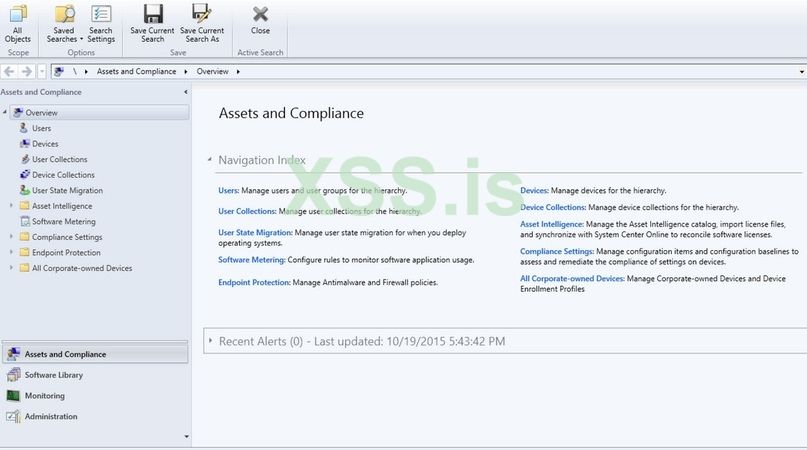
Task: Expand the Compliance Settings node
Action: pyautogui.click(x=11, y=237)
